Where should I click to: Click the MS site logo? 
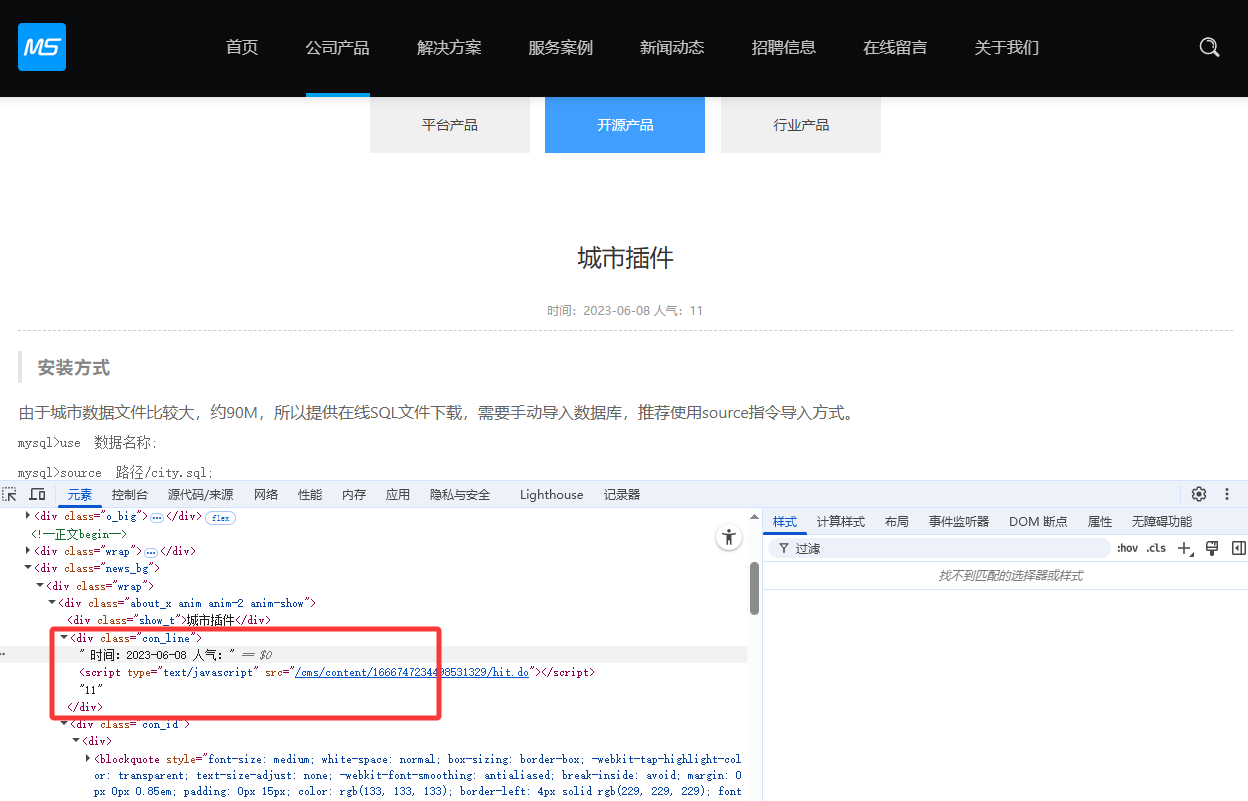click(42, 47)
